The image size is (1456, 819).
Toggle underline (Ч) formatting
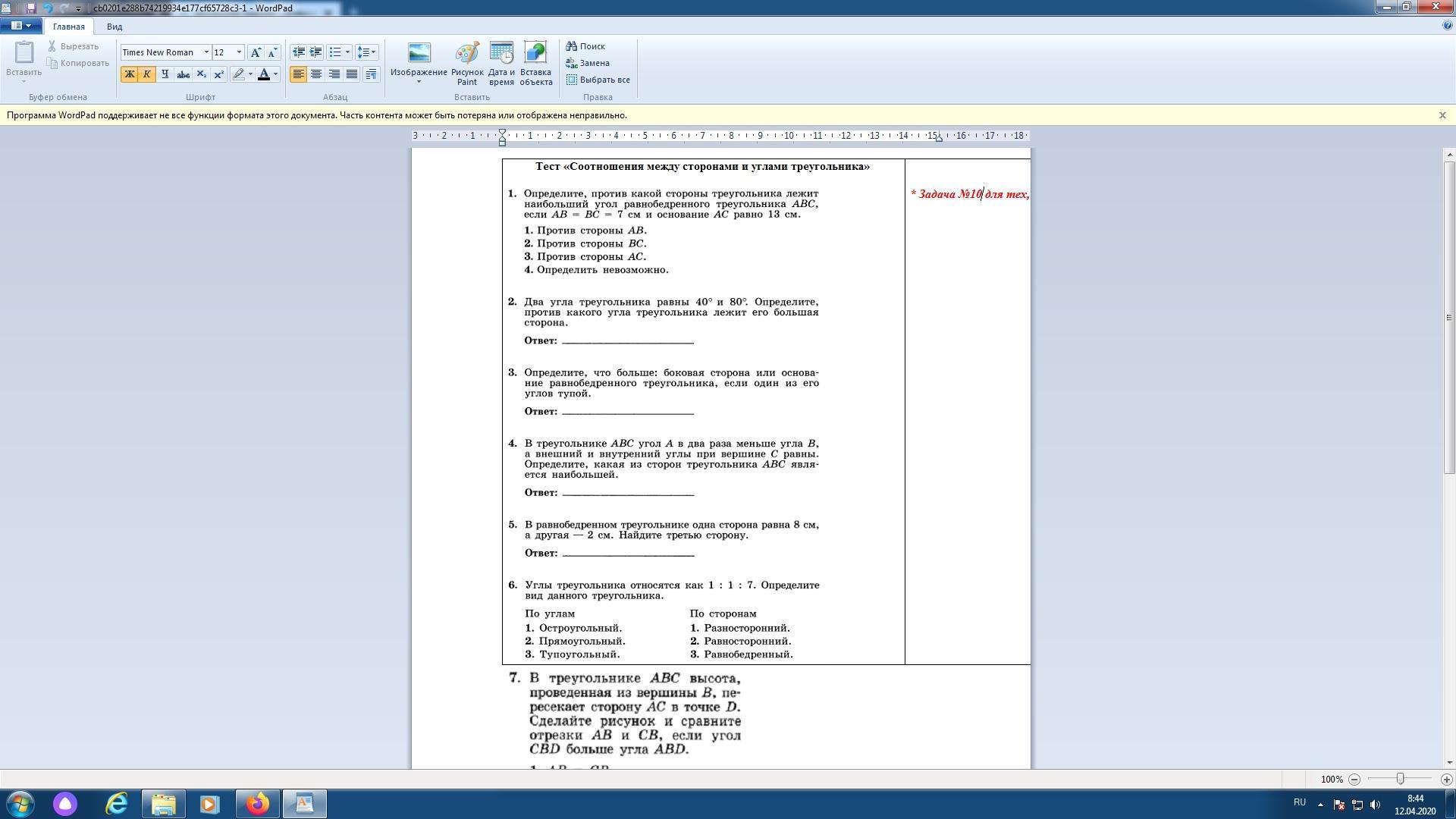coord(165,74)
